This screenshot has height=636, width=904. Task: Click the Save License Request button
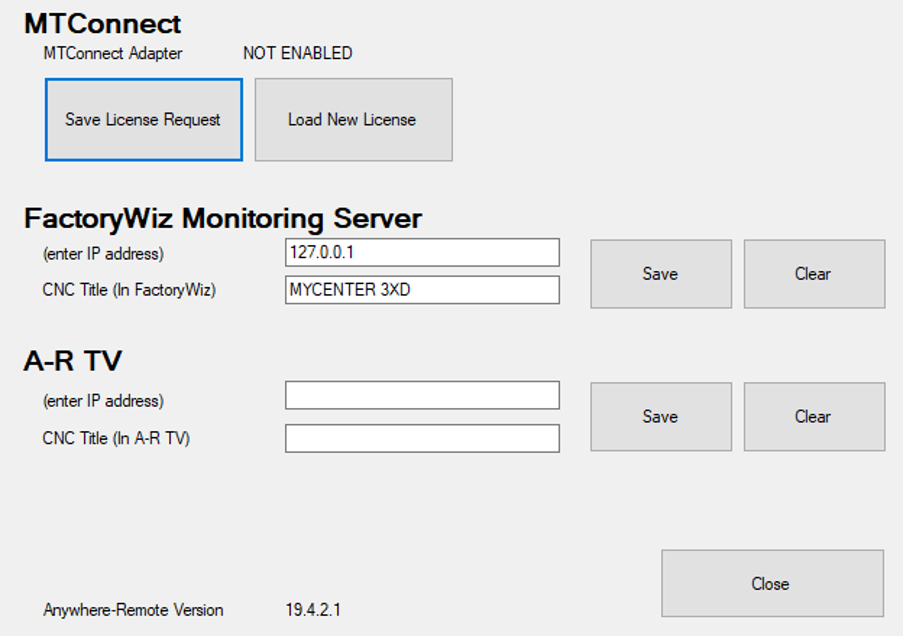tap(144, 119)
